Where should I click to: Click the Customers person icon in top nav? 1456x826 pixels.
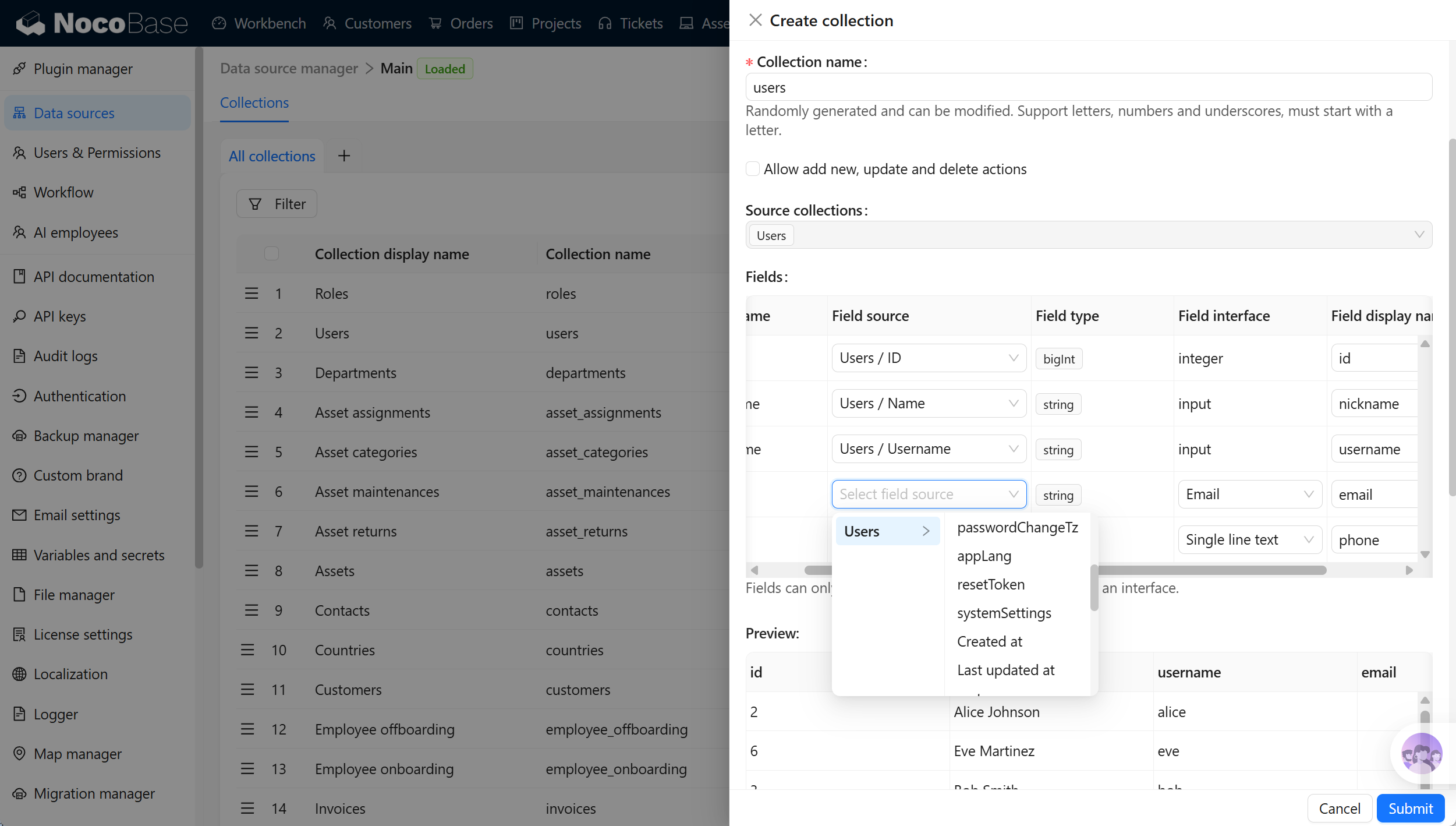click(x=330, y=23)
